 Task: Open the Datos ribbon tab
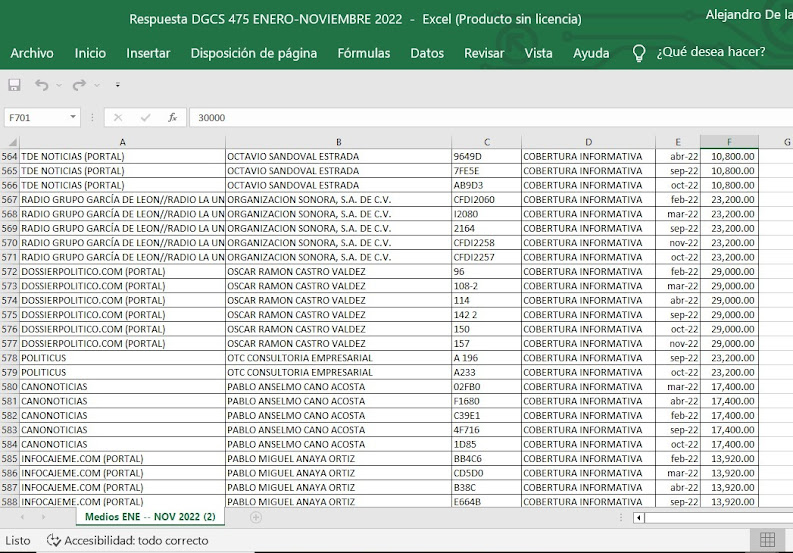427,53
